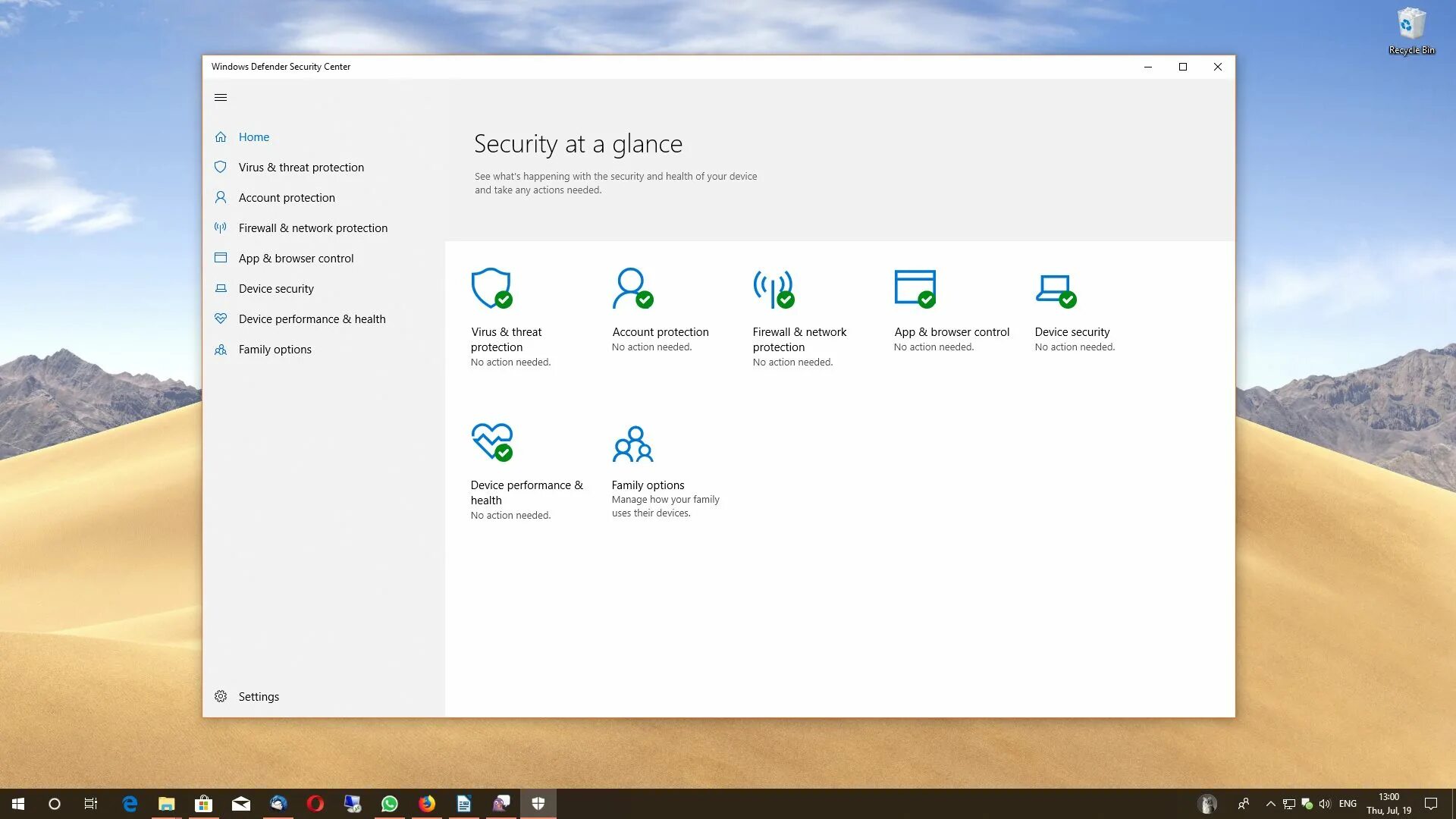1456x819 pixels.
Task: Go to Virus & threat protection sidebar item
Action: [x=300, y=167]
